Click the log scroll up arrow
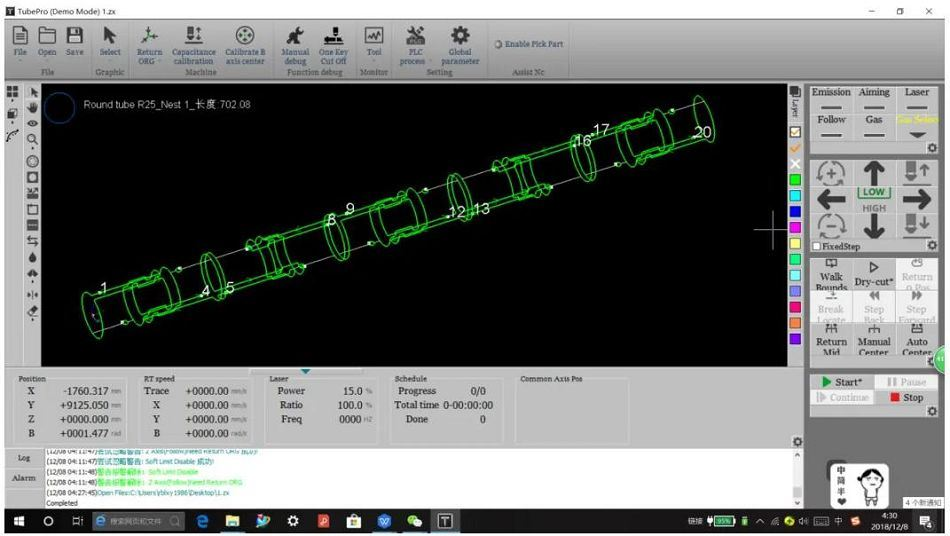This screenshot has width=950, height=536. click(x=797, y=455)
